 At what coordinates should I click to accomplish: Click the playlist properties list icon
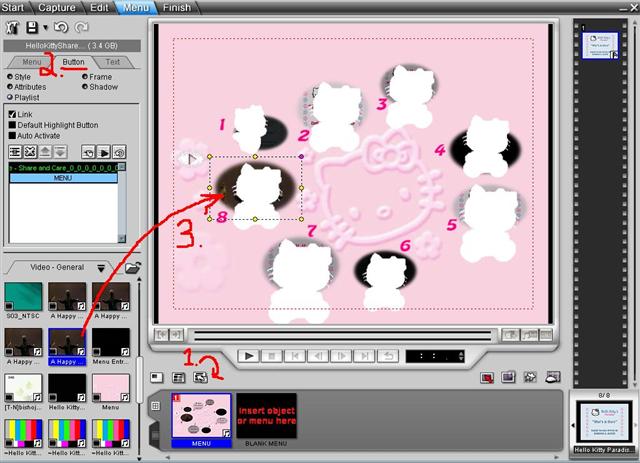(15, 152)
